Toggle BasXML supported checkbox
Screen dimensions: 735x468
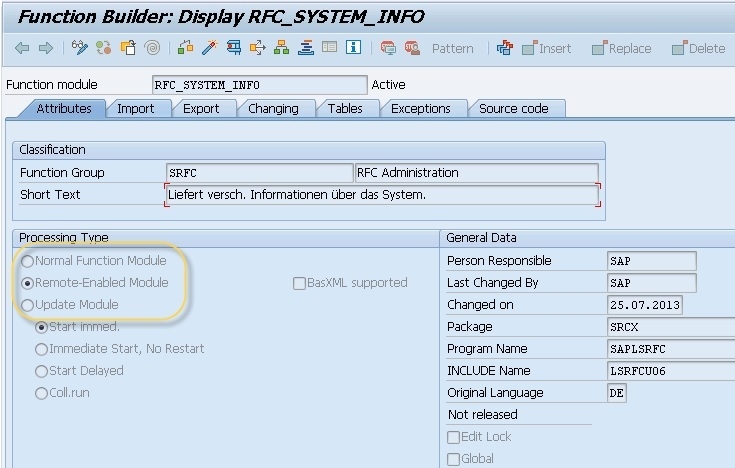[x=299, y=284]
